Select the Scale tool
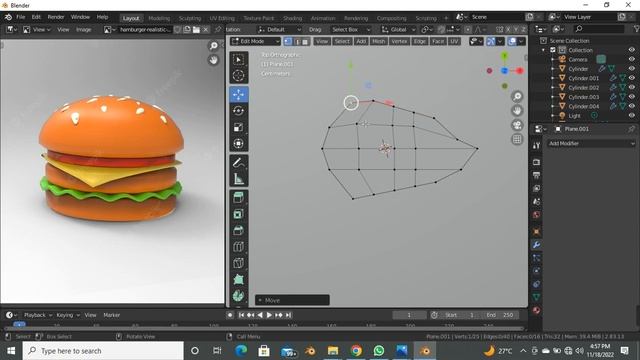The image size is (640, 360). coord(239,127)
